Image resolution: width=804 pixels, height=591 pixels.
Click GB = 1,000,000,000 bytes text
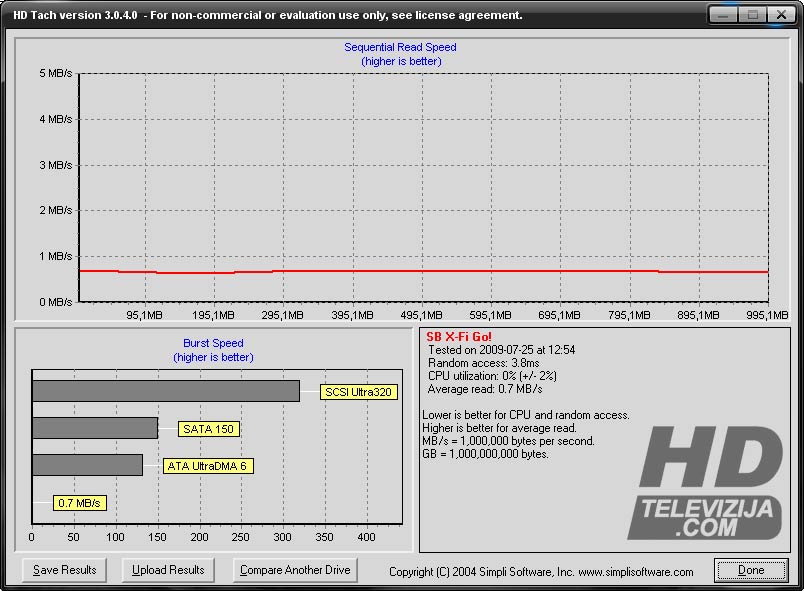pyautogui.click(x=486, y=454)
